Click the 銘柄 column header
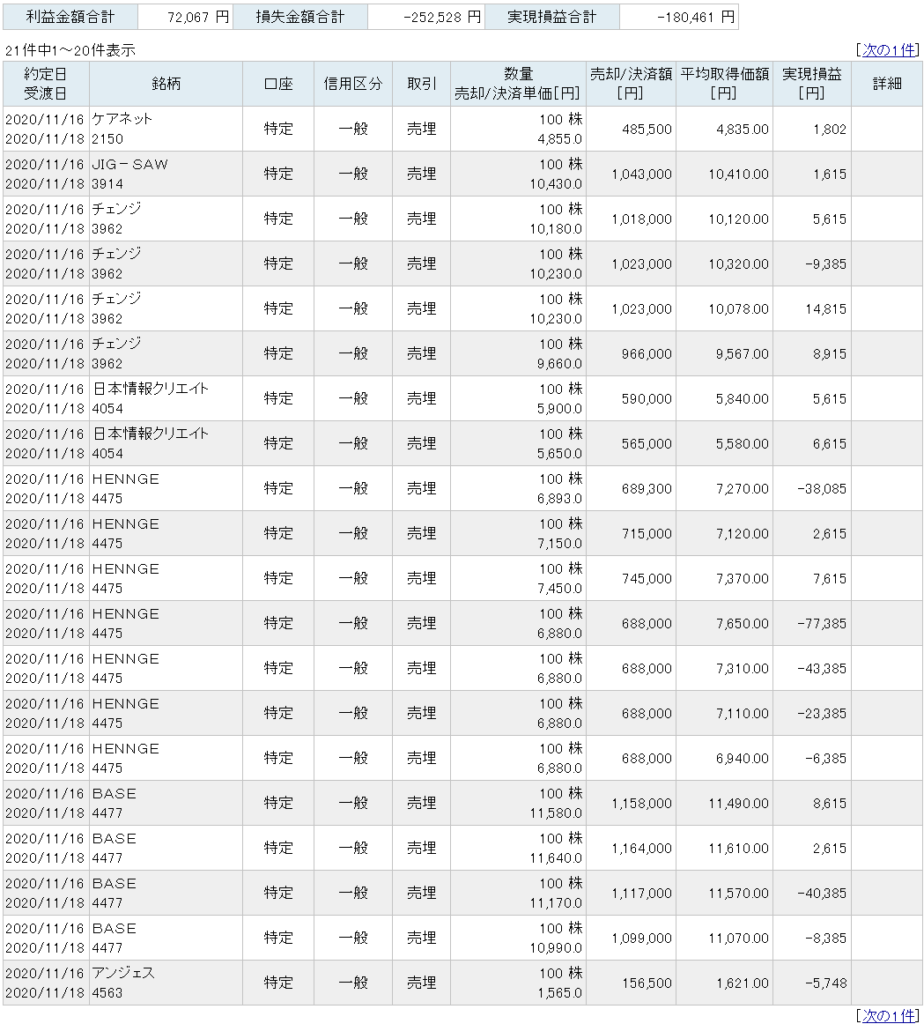The width and height of the screenshot is (924, 1024). (166, 84)
